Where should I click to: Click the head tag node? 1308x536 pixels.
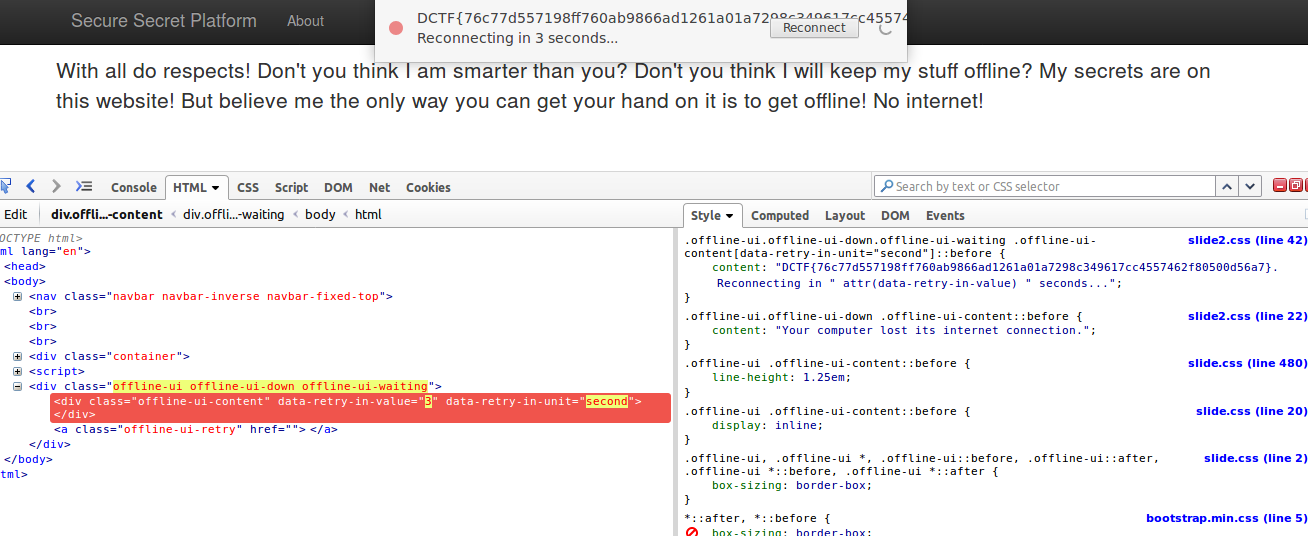25,267
